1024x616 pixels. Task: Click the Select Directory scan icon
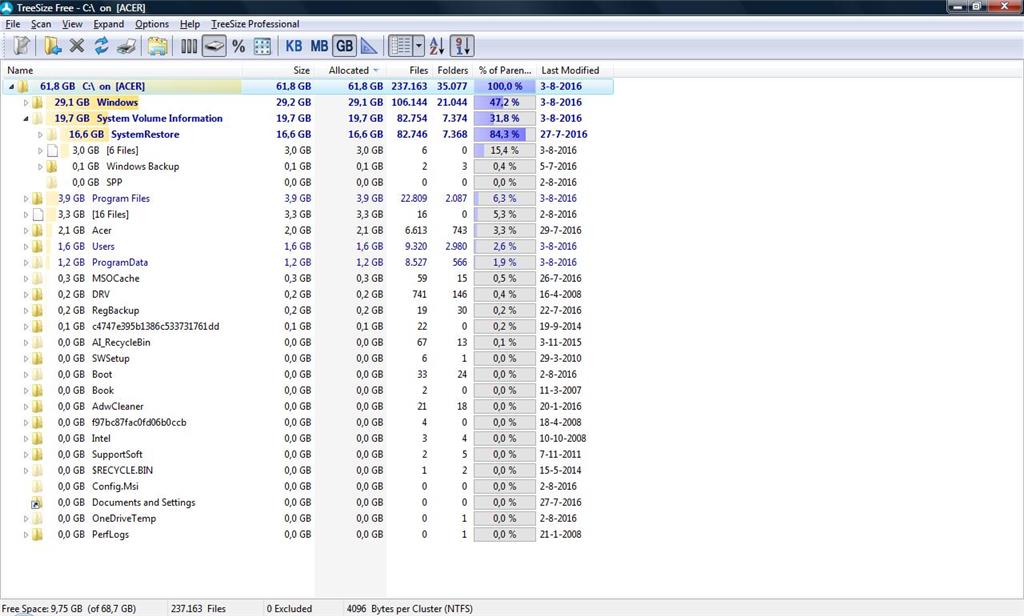[x=22, y=46]
